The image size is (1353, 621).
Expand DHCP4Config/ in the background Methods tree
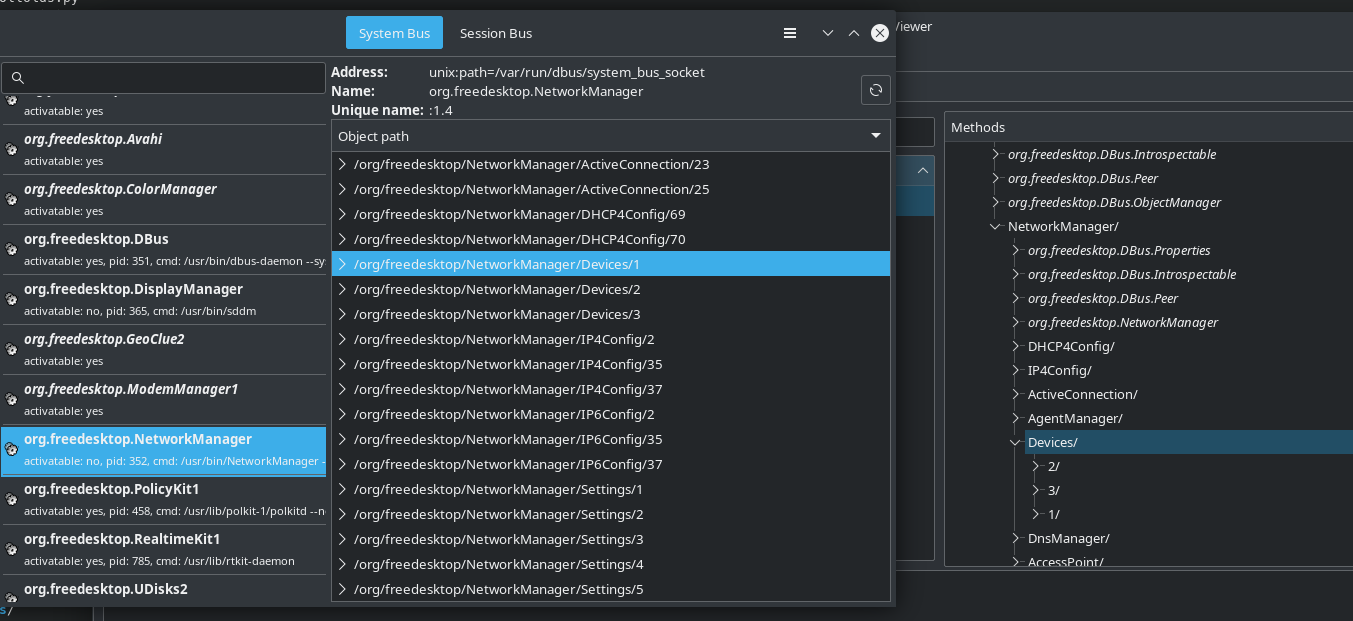tap(1015, 346)
